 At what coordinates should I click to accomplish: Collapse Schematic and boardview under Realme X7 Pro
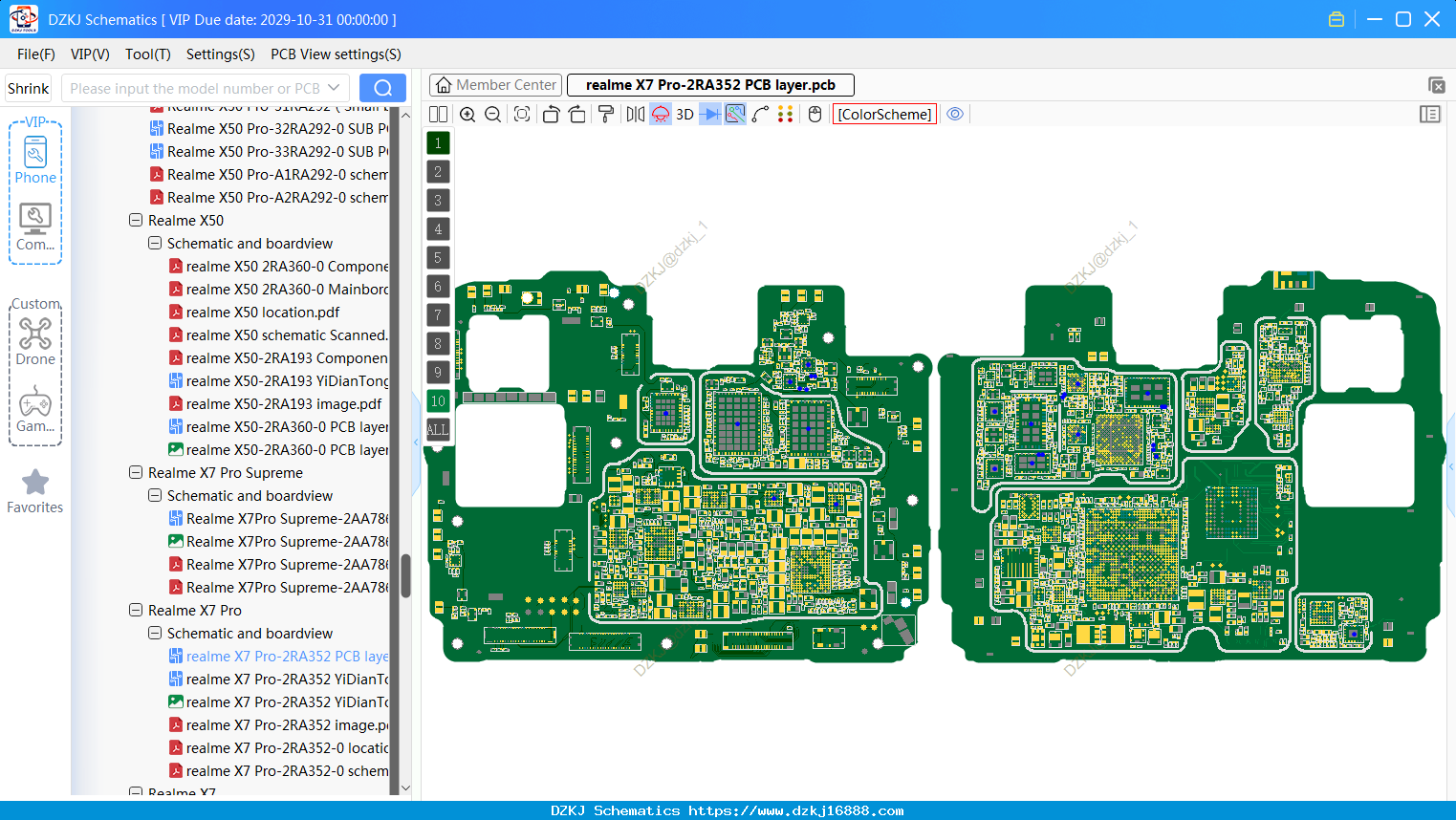pyautogui.click(x=155, y=633)
